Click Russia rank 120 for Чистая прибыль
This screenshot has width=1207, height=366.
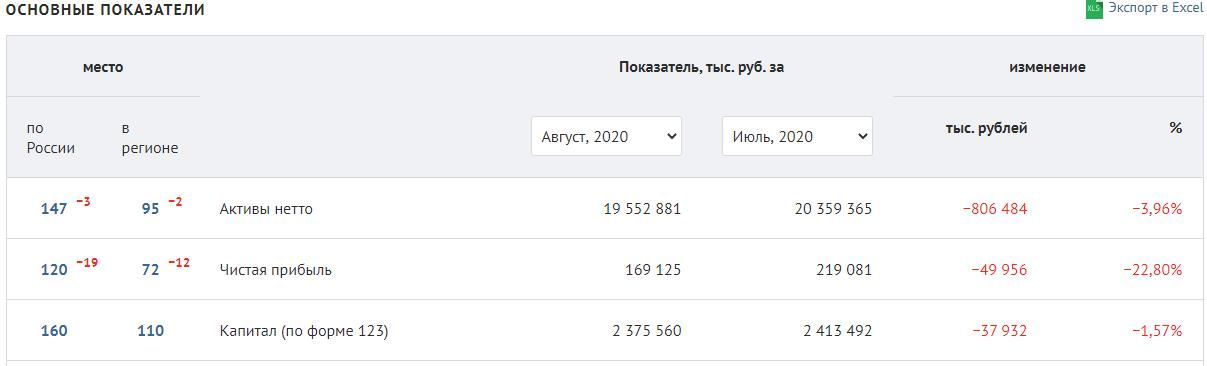coord(54,270)
